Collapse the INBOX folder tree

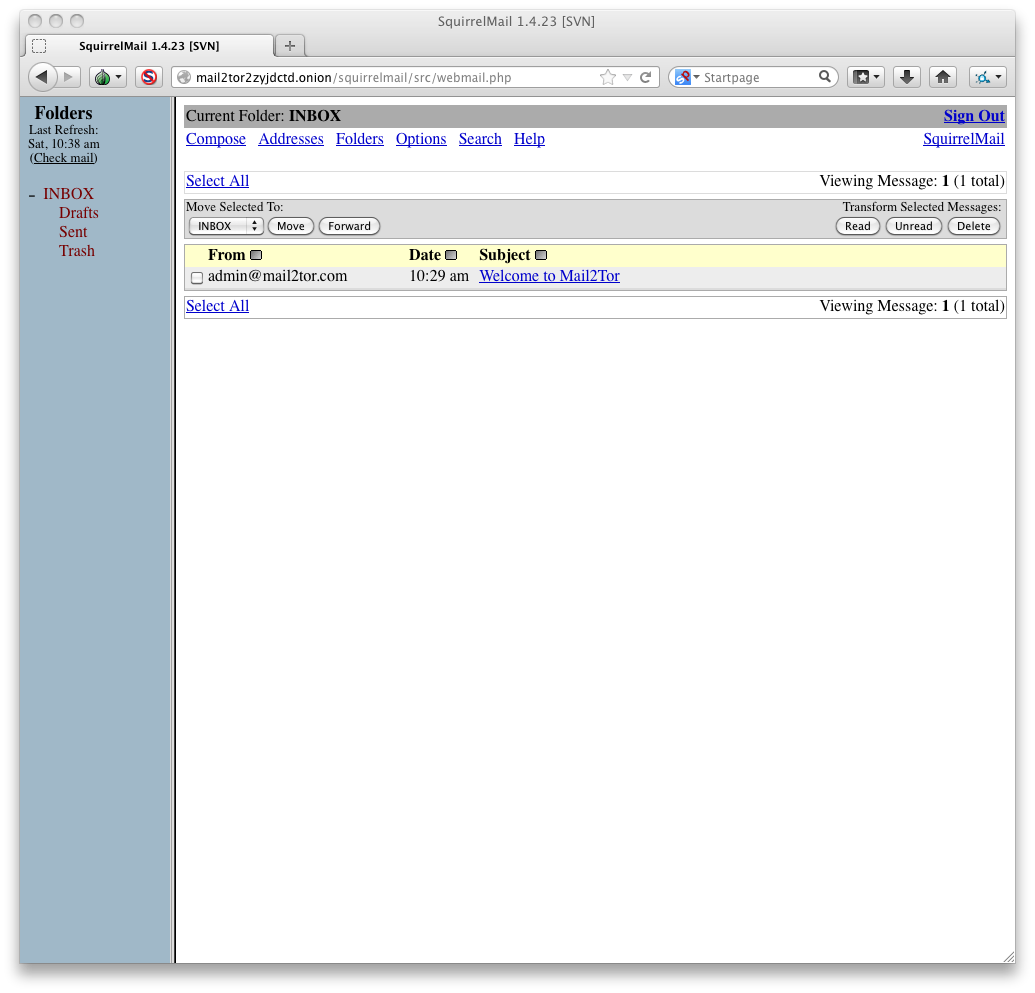coord(32,195)
